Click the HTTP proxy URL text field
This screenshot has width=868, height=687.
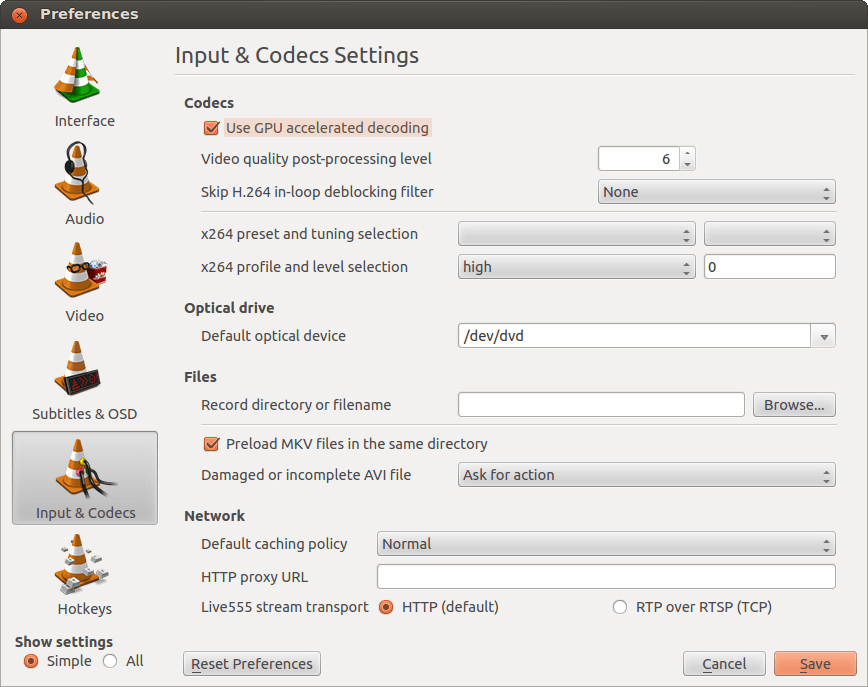point(605,577)
